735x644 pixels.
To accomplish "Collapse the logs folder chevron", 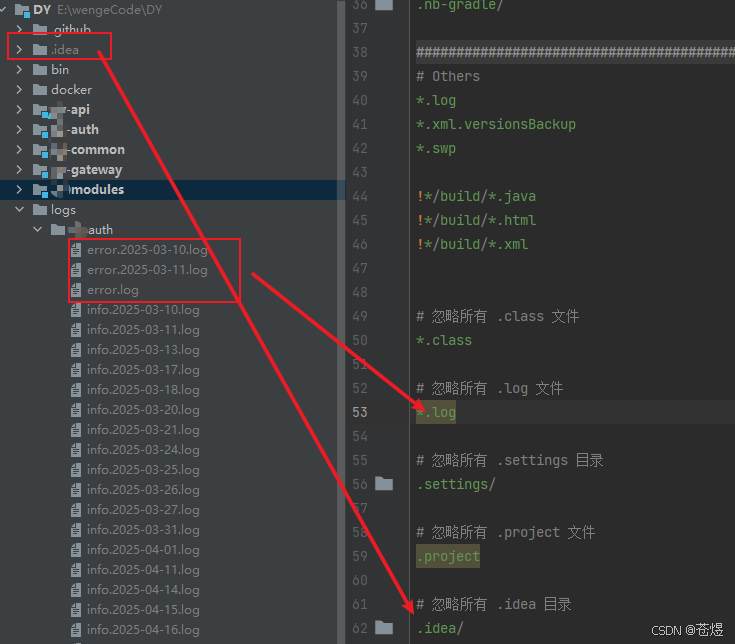I will pos(19,210).
